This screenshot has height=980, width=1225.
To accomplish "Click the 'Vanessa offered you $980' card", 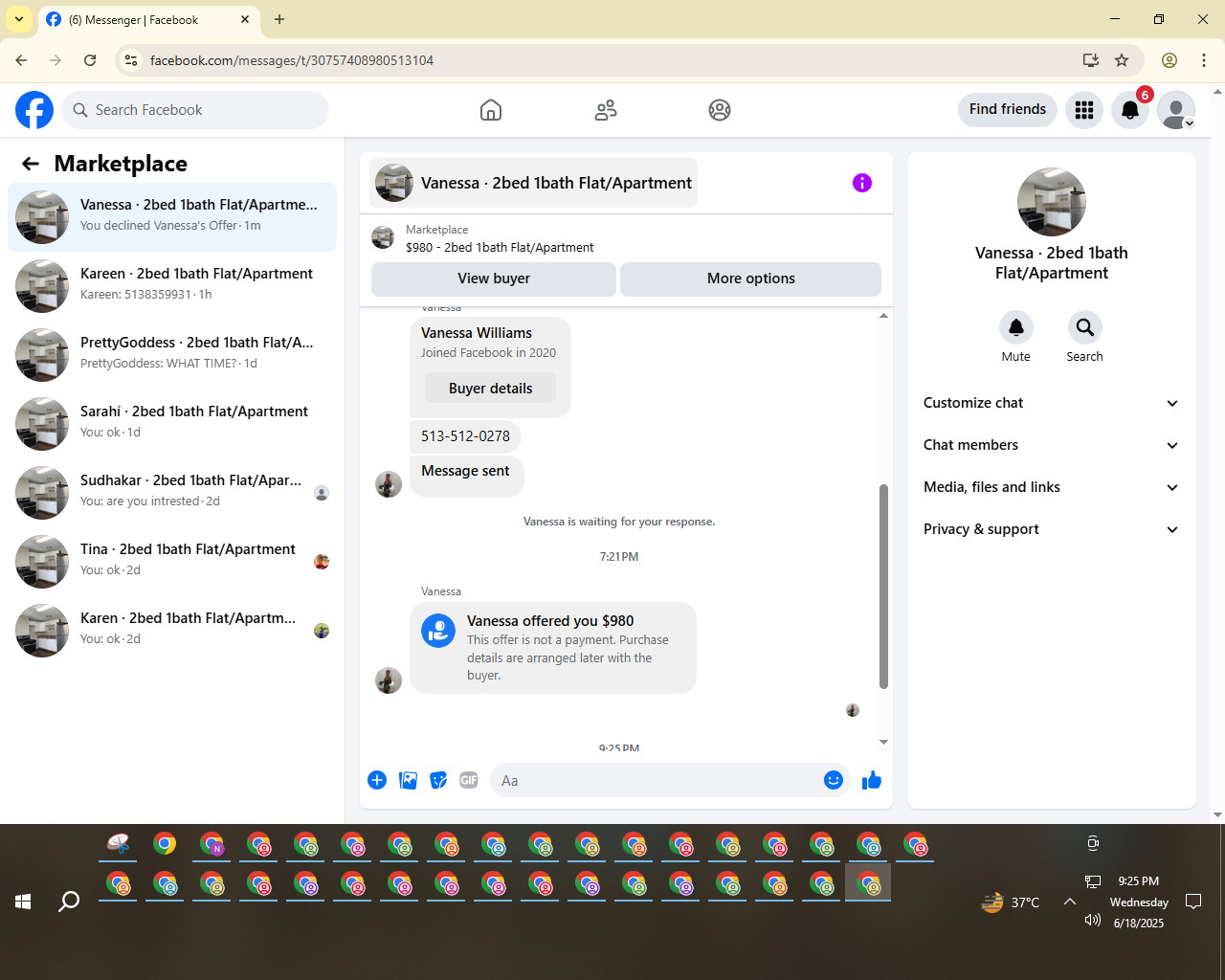I will [553, 647].
